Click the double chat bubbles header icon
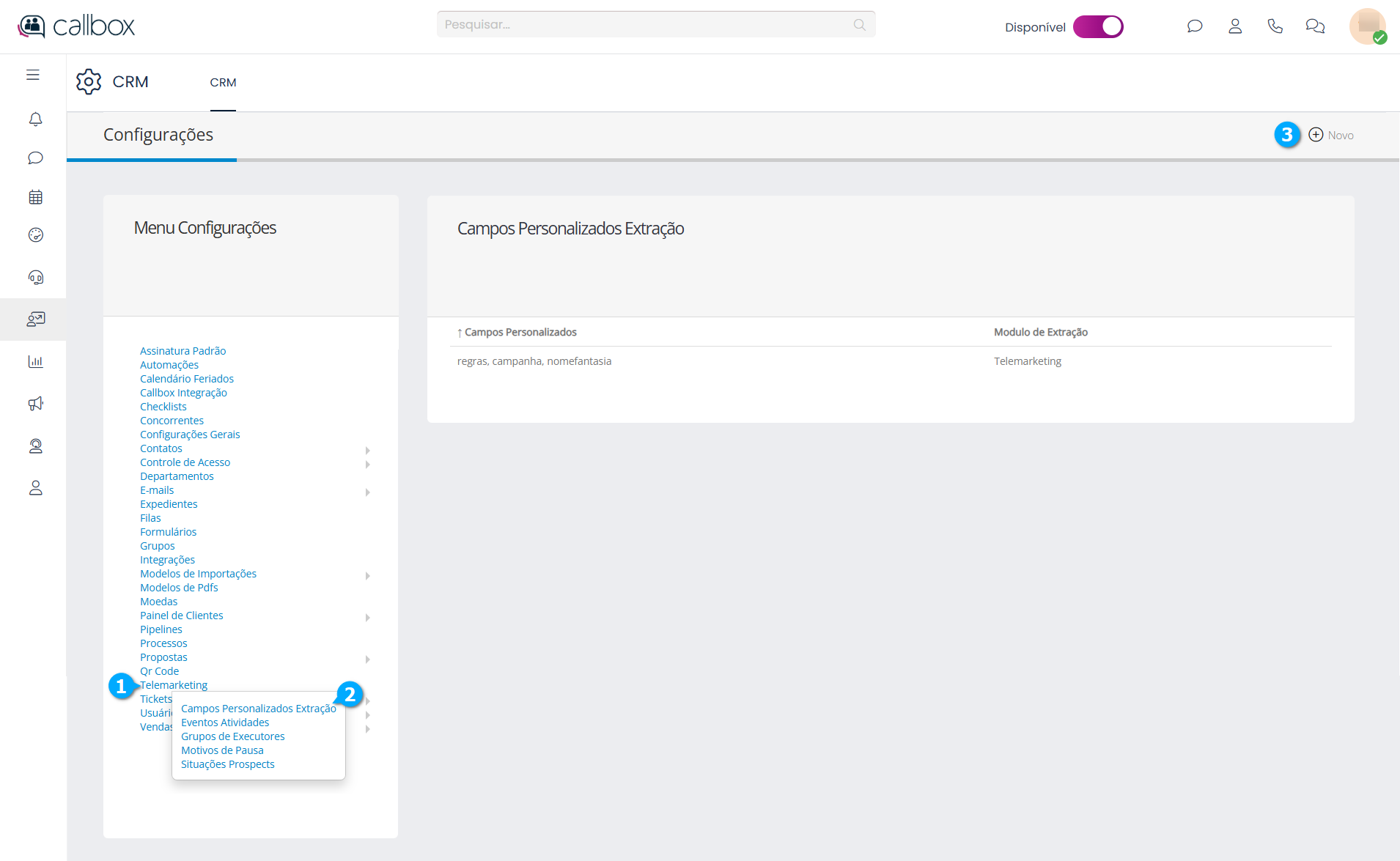Image resolution: width=1400 pixels, height=861 pixels. pos(1315,26)
